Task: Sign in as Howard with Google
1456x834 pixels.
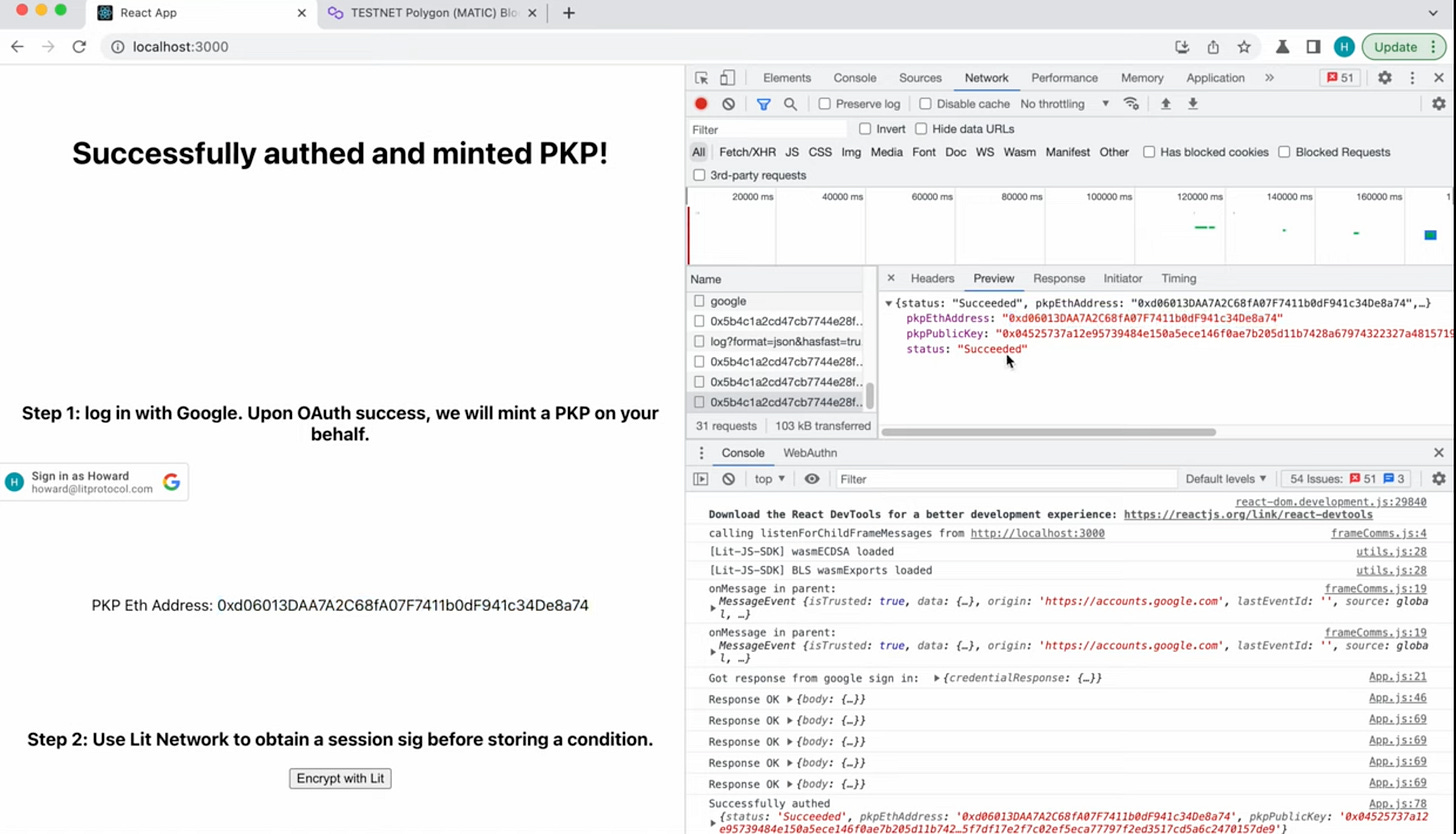Action: tap(94, 482)
